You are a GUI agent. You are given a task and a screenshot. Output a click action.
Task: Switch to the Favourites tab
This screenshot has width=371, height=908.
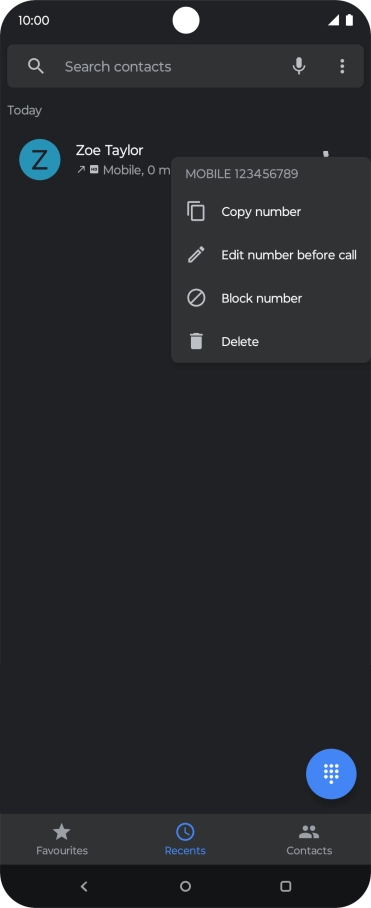62,839
